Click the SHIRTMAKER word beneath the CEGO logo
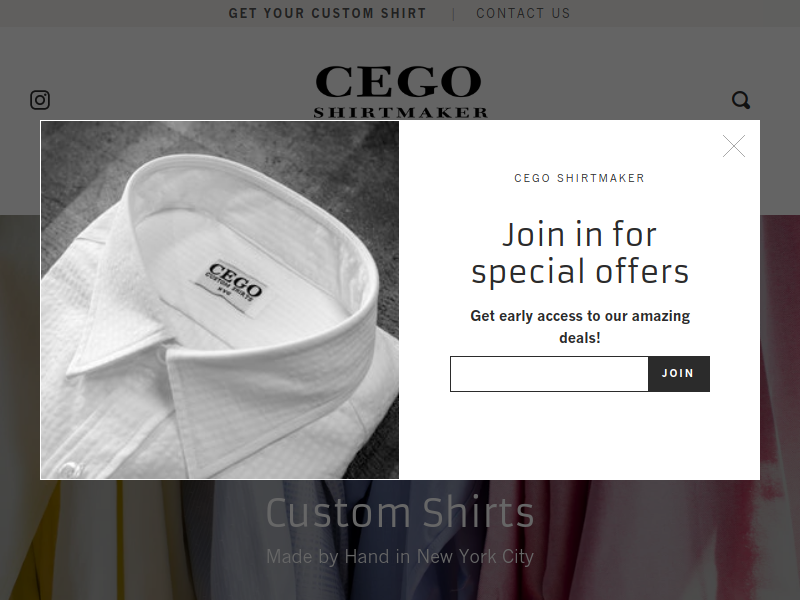Viewport: 800px width, 600px height. coord(401,113)
